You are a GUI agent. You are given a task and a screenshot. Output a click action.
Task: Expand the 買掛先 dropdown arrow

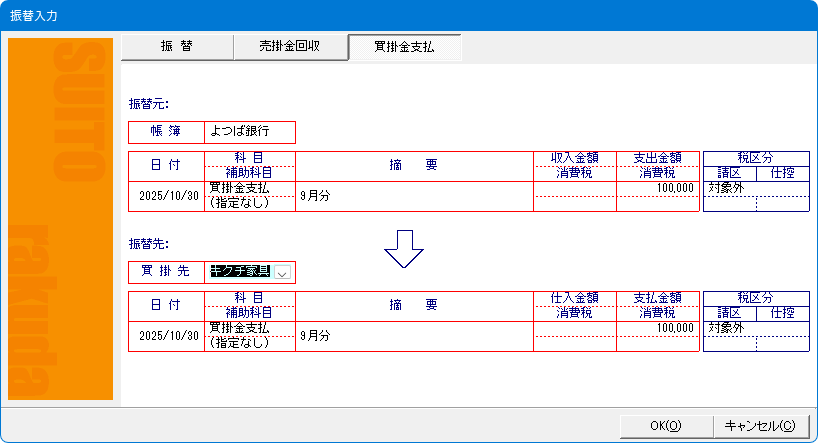click(283, 273)
